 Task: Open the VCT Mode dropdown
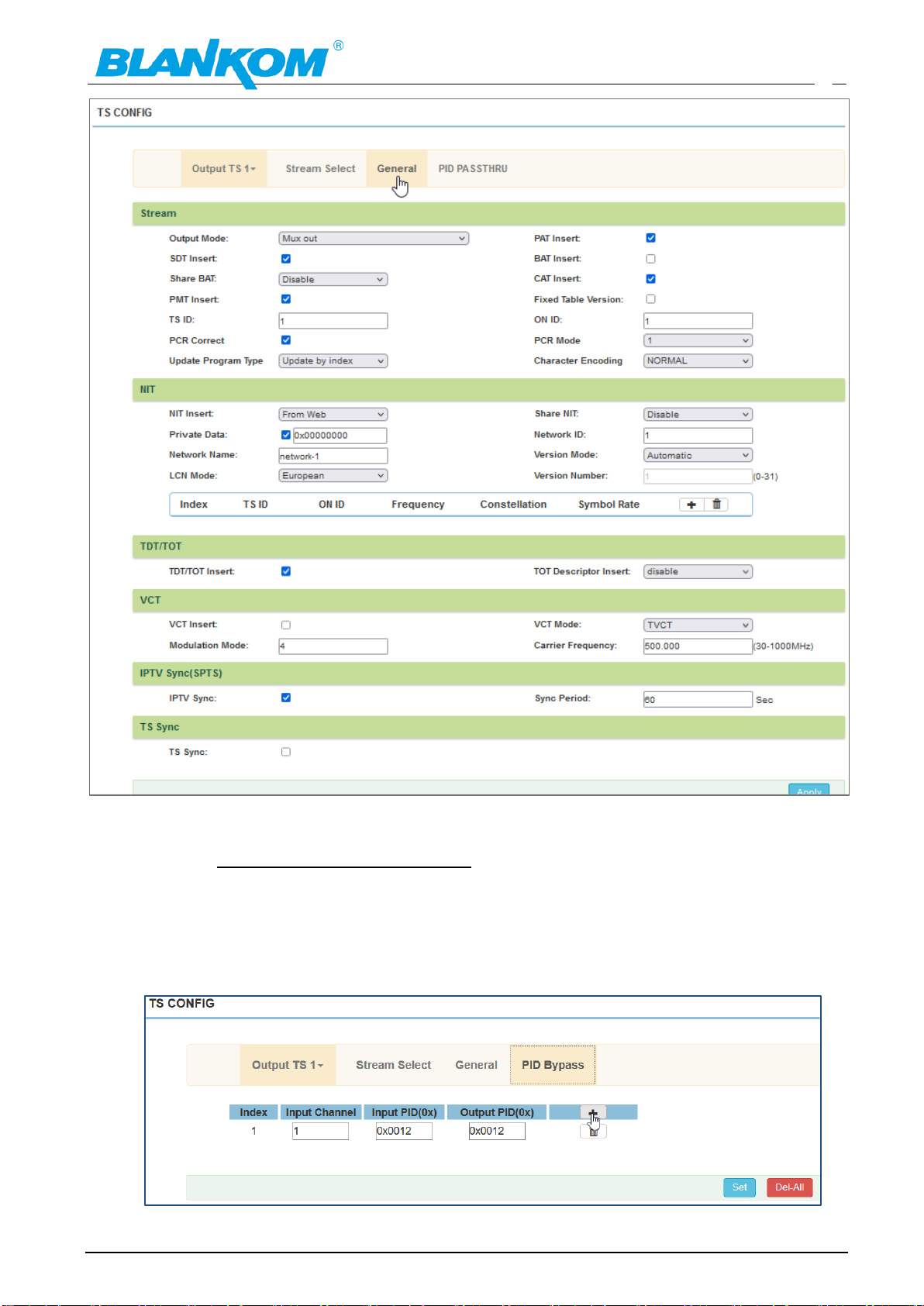698,625
